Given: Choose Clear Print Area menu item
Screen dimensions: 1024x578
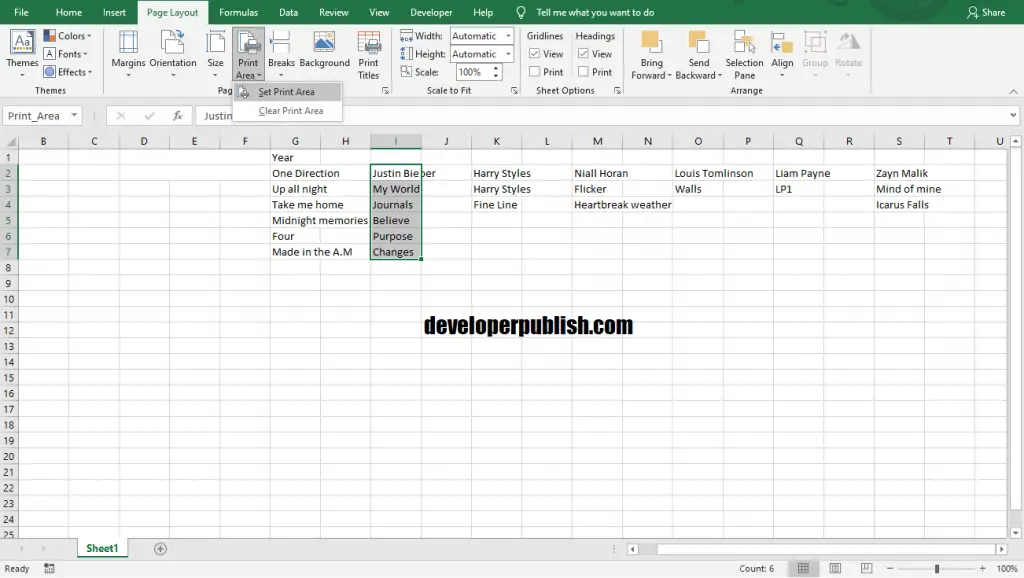Looking at the screenshot, I should [287, 111].
